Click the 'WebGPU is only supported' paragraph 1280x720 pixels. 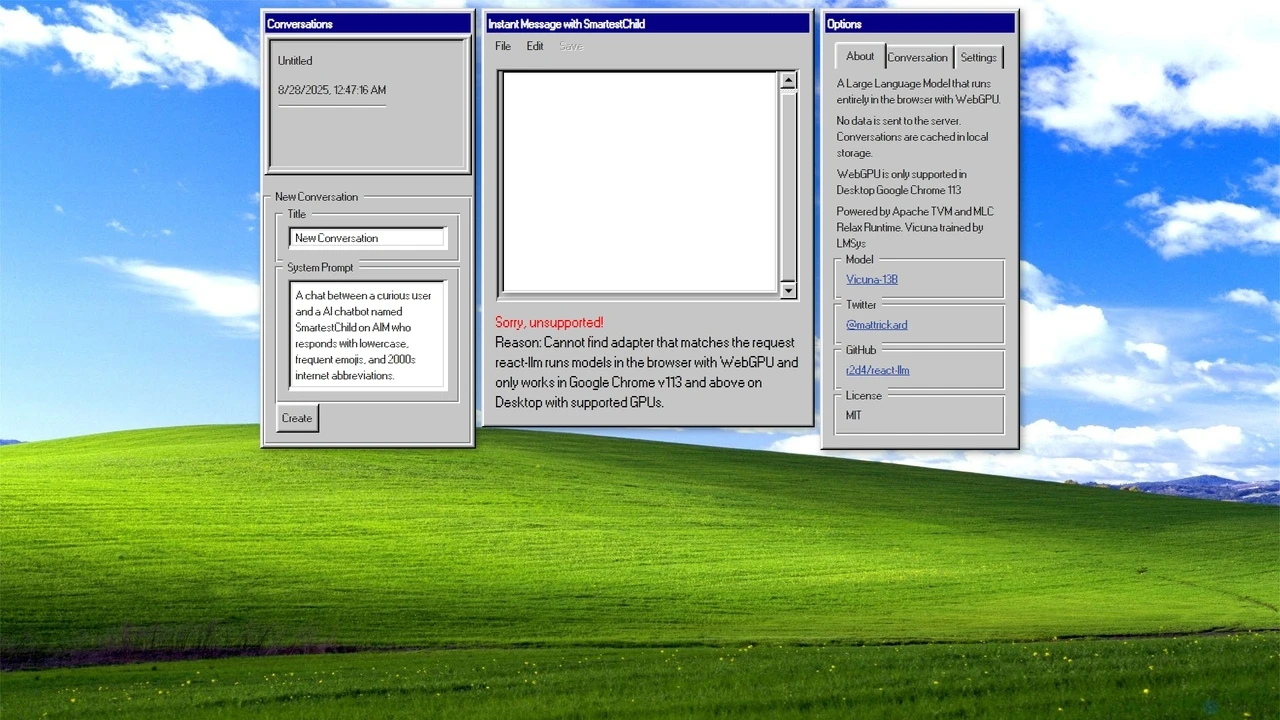[901, 182]
